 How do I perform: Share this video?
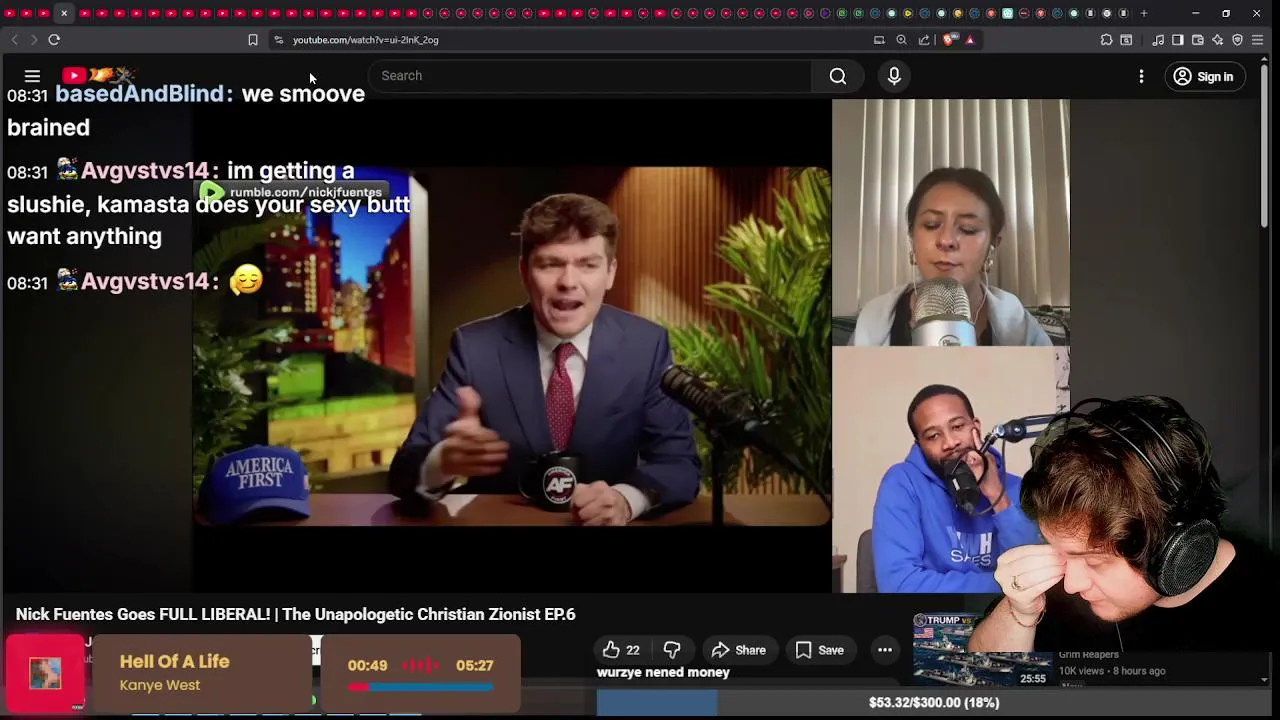click(x=738, y=650)
